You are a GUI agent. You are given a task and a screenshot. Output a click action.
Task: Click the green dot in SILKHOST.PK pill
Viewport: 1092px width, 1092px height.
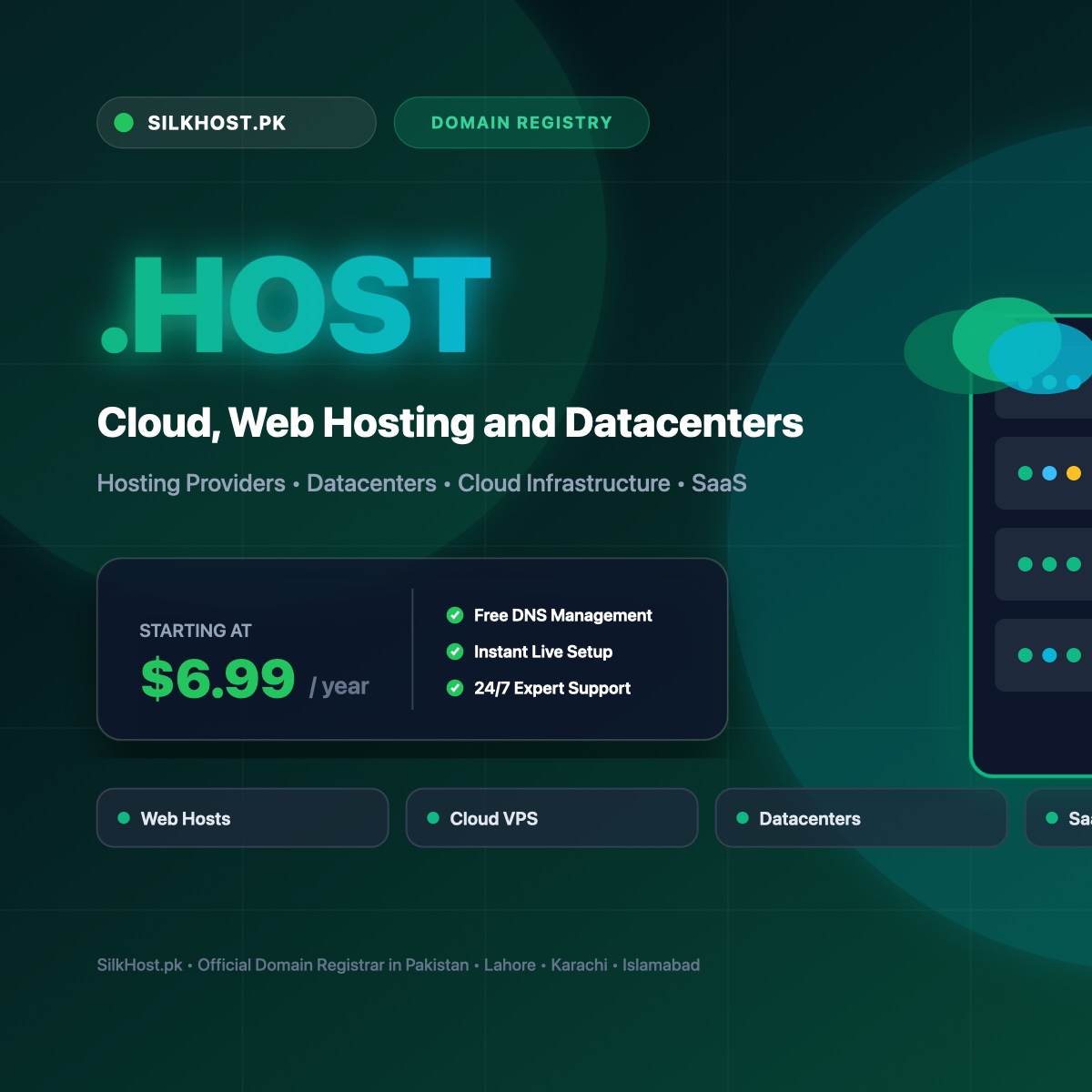tap(124, 123)
